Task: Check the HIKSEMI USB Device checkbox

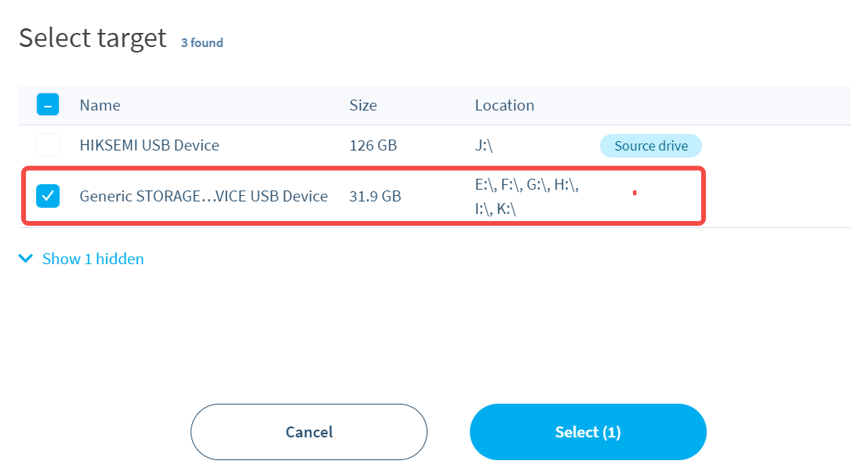Action: (x=48, y=145)
